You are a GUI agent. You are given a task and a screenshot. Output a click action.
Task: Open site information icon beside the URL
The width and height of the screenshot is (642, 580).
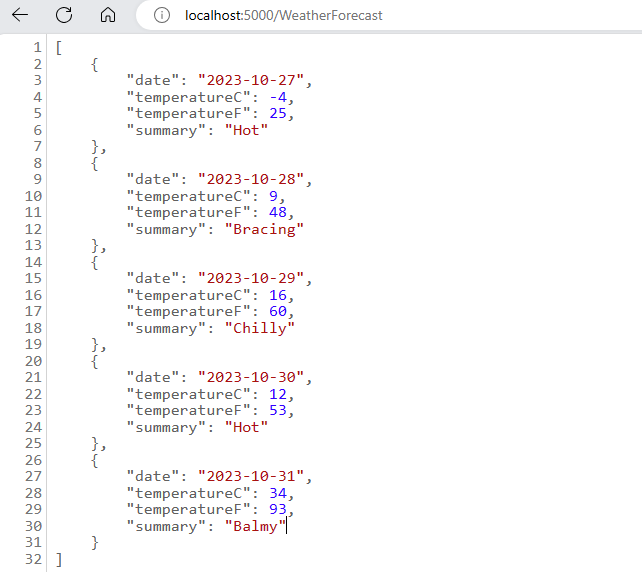click(x=163, y=16)
